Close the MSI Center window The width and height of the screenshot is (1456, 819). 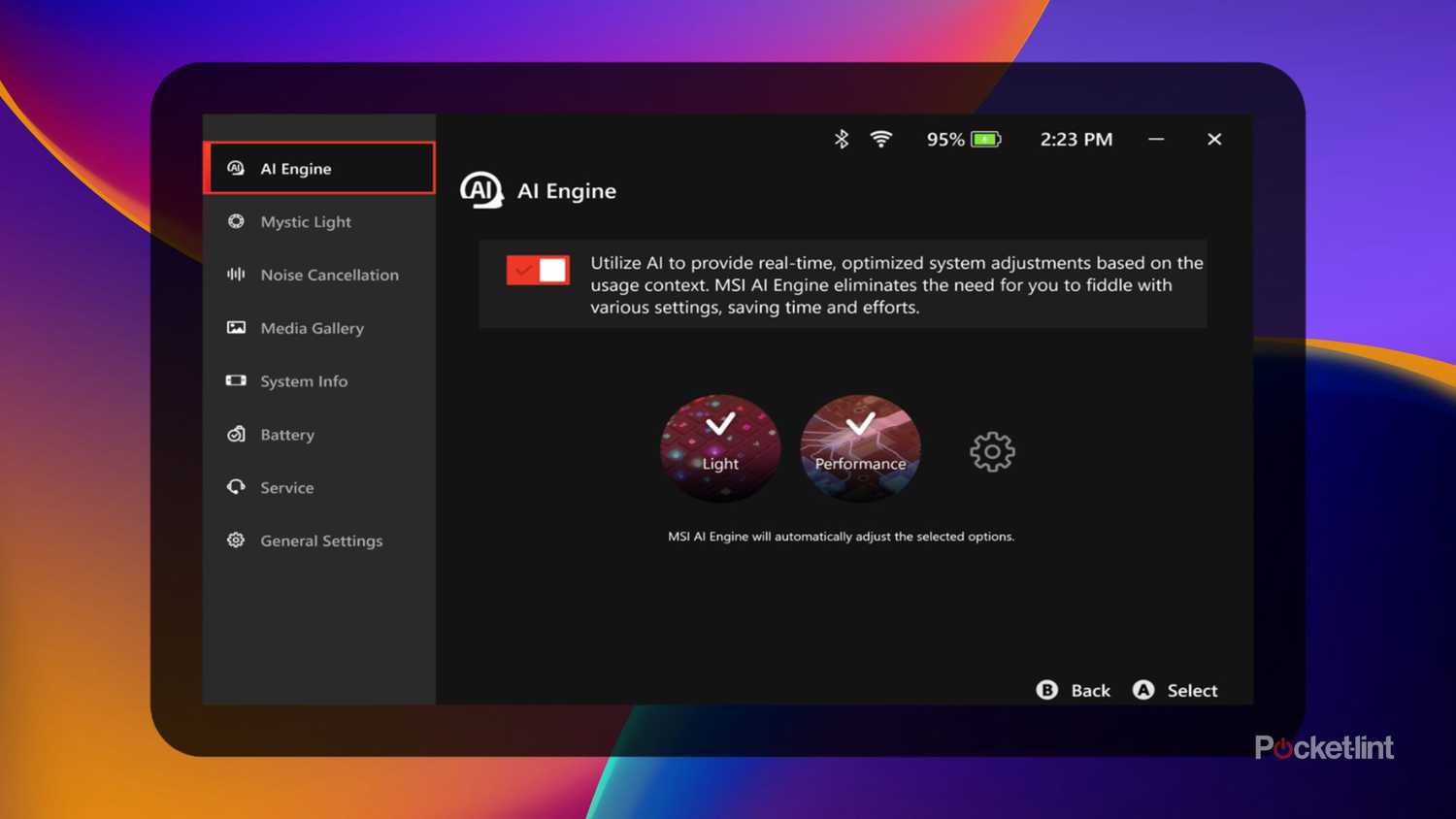[x=1214, y=139]
